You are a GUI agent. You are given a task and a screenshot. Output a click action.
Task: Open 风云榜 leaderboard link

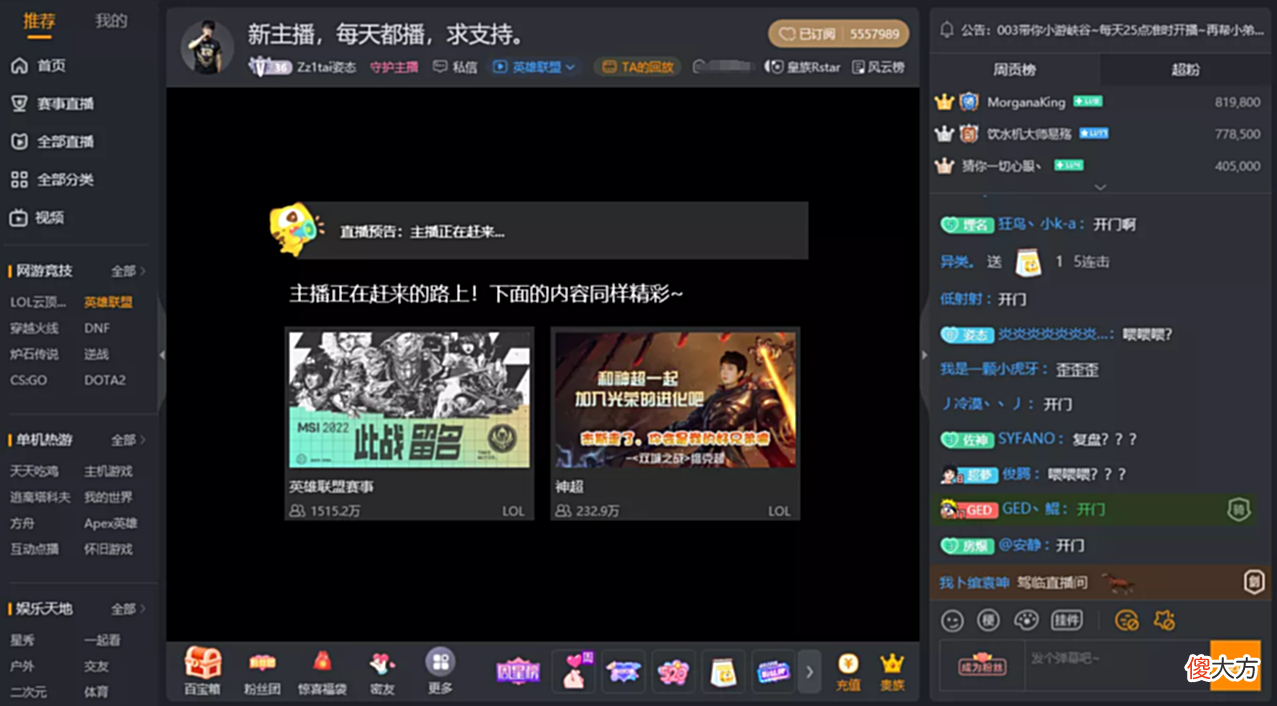[x=879, y=67]
